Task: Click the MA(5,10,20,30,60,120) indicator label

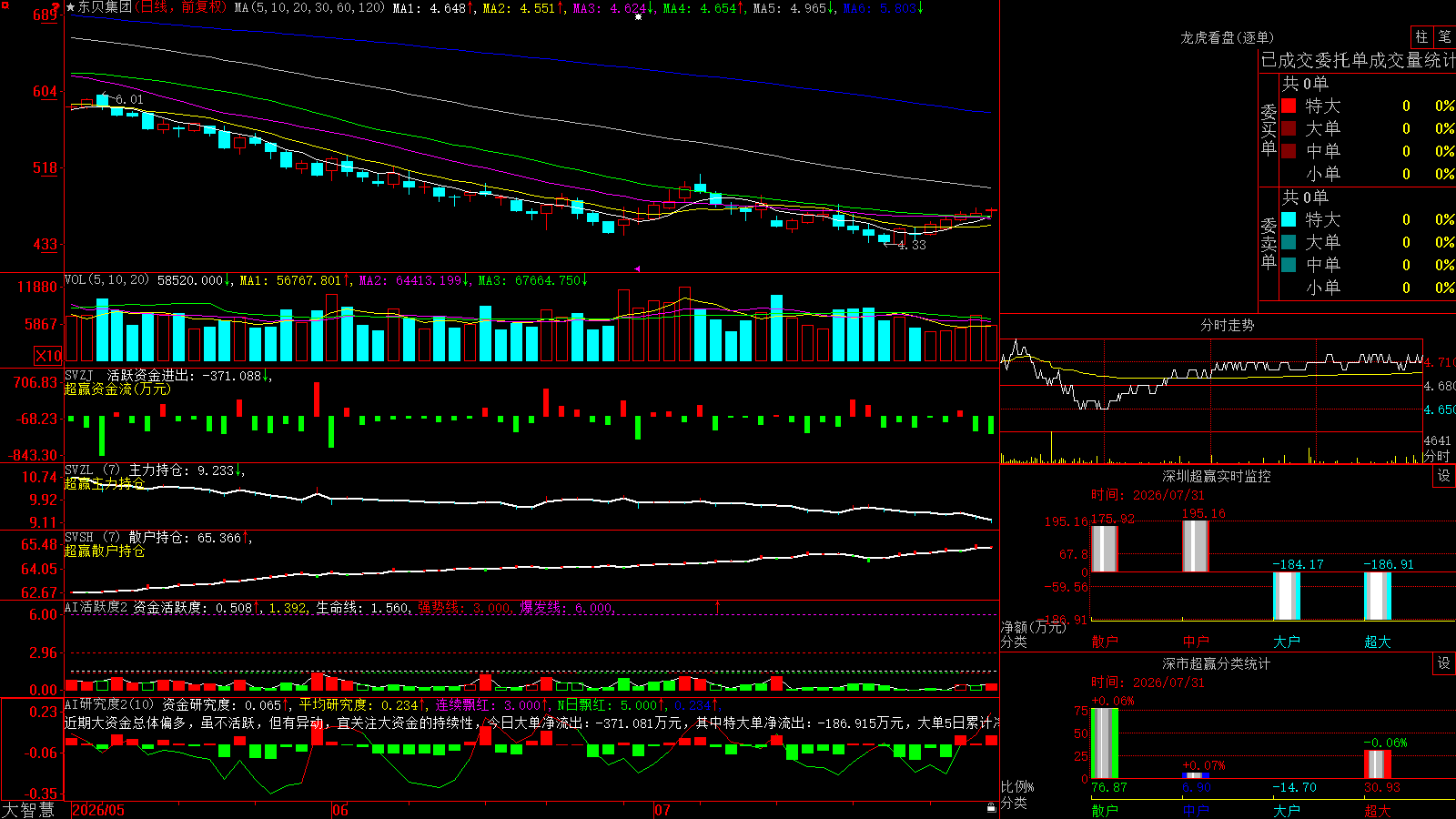Action: click(x=309, y=7)
